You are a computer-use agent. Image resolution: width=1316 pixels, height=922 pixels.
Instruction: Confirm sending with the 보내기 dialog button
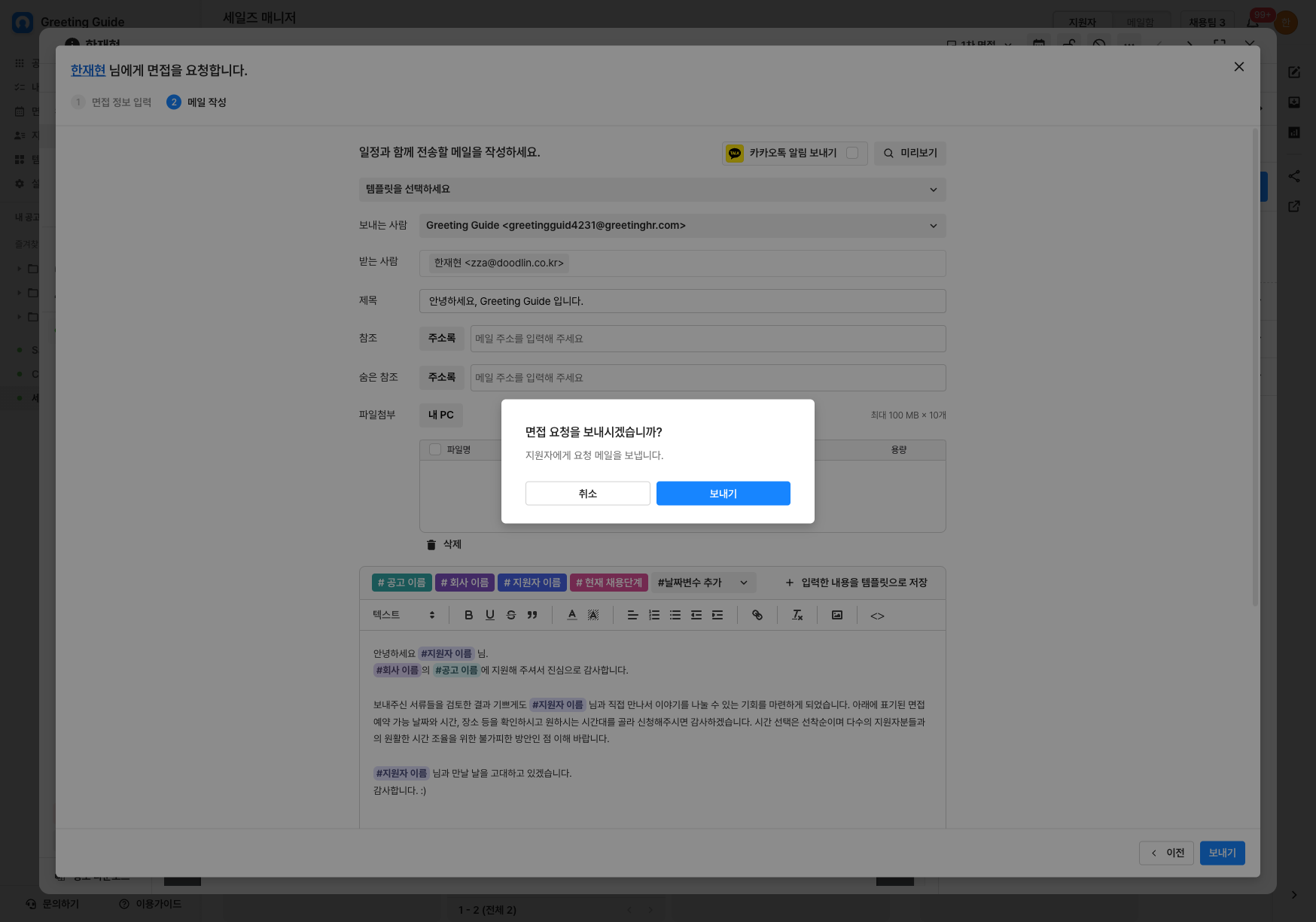click(x=723, y=494)
